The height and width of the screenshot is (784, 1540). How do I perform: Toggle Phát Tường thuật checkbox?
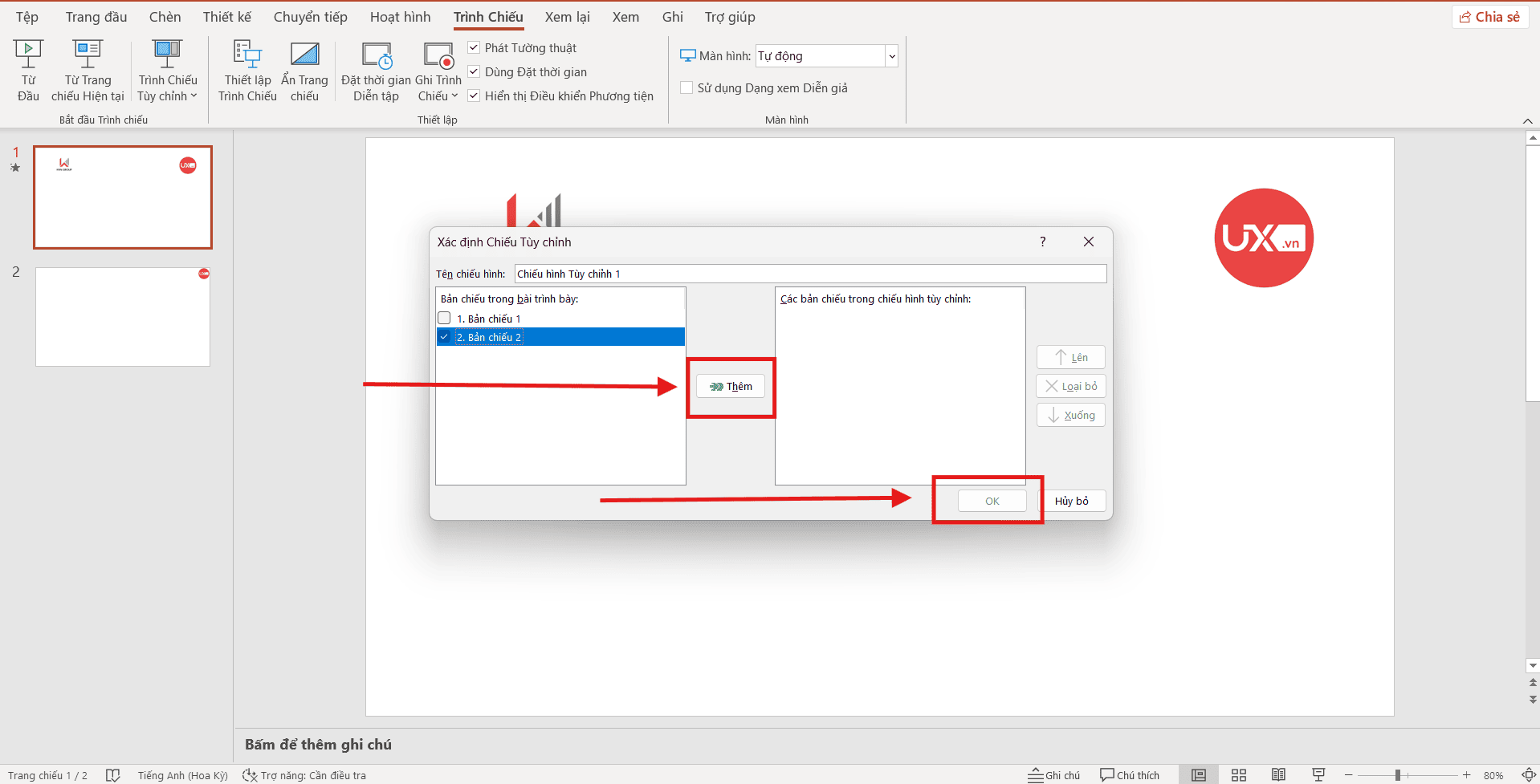[475, 48]
